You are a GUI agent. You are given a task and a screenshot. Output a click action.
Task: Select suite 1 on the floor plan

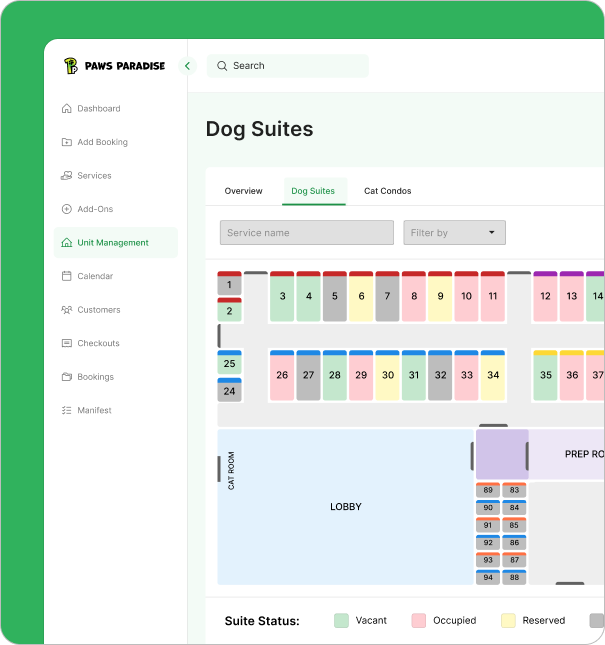(229, 283)
